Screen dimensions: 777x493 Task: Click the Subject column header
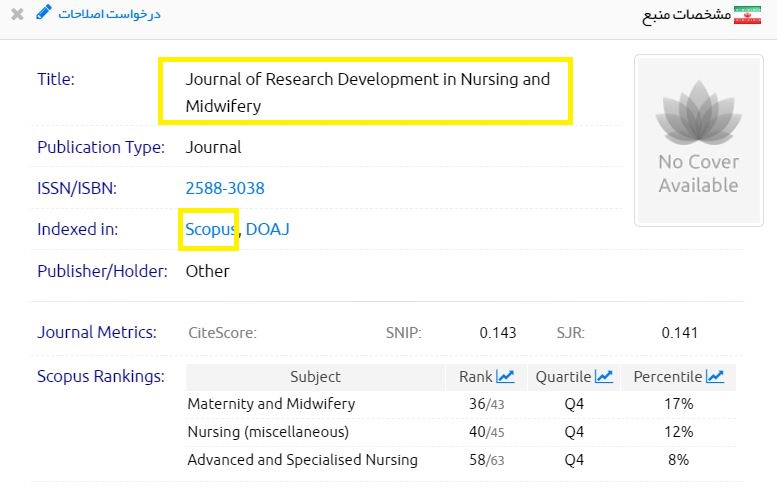tap(315, 377)
